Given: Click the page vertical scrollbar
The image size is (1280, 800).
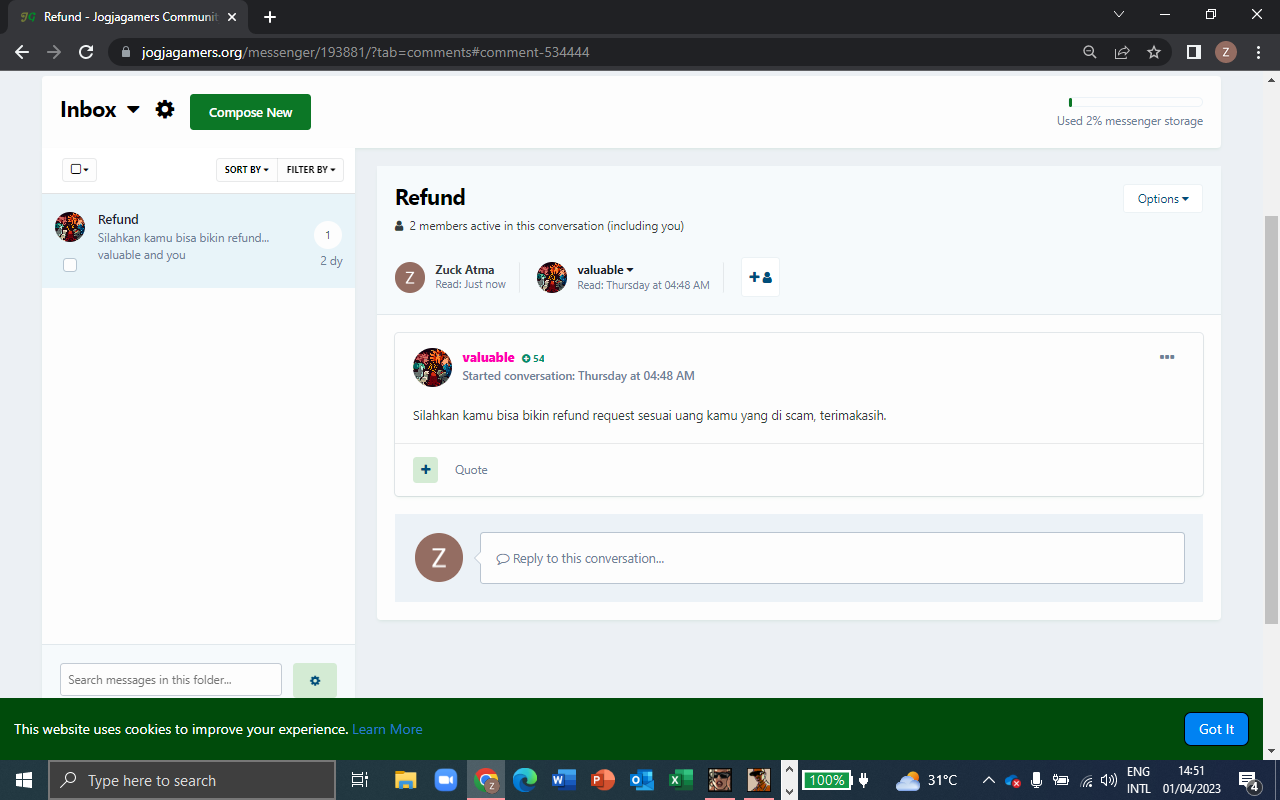Looking at the screenshot, I should (x=1272, y=420).
